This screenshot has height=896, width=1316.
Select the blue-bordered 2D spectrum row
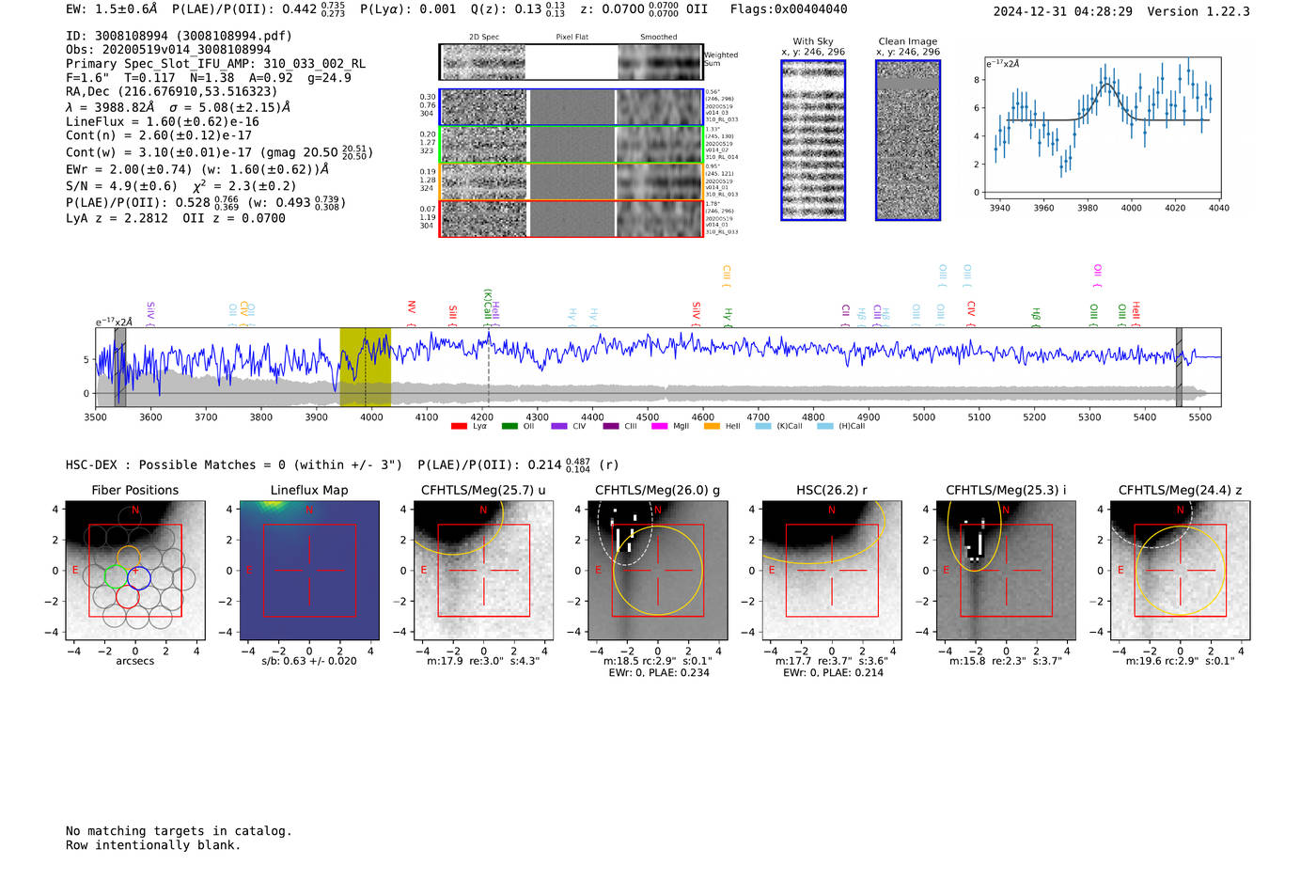coord(571,107)
